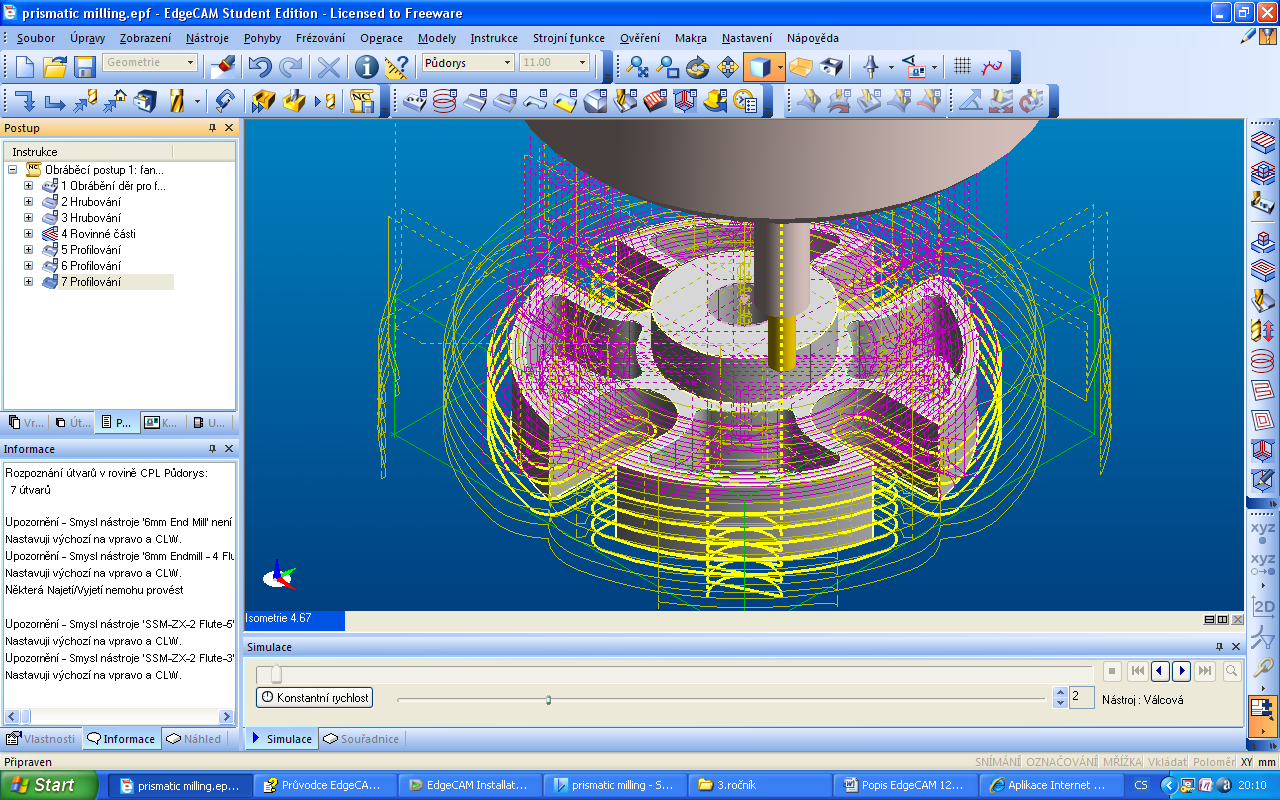The width and height of the screenshot is (1280, 800).
Task: Select the gold end mill tool icon
Action: pos(177,101)
